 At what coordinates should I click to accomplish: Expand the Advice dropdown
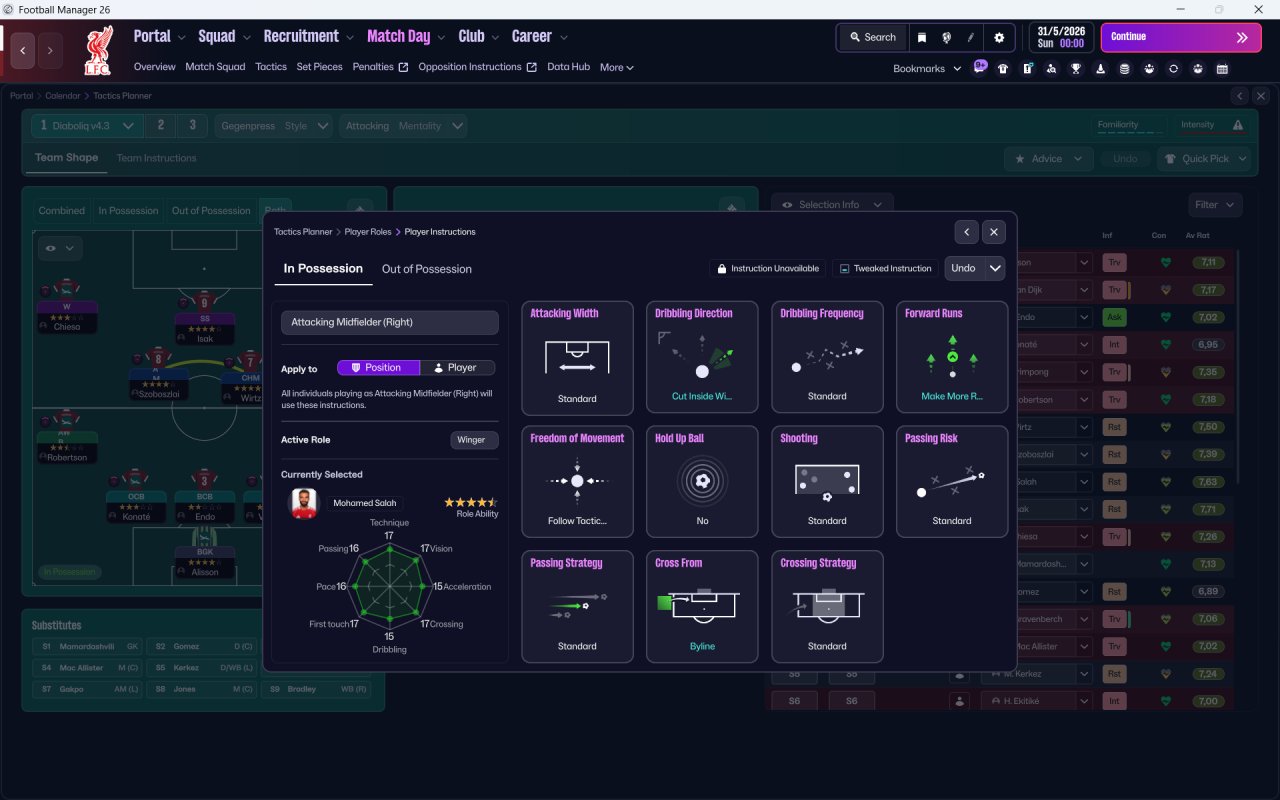click(1048, 159)
